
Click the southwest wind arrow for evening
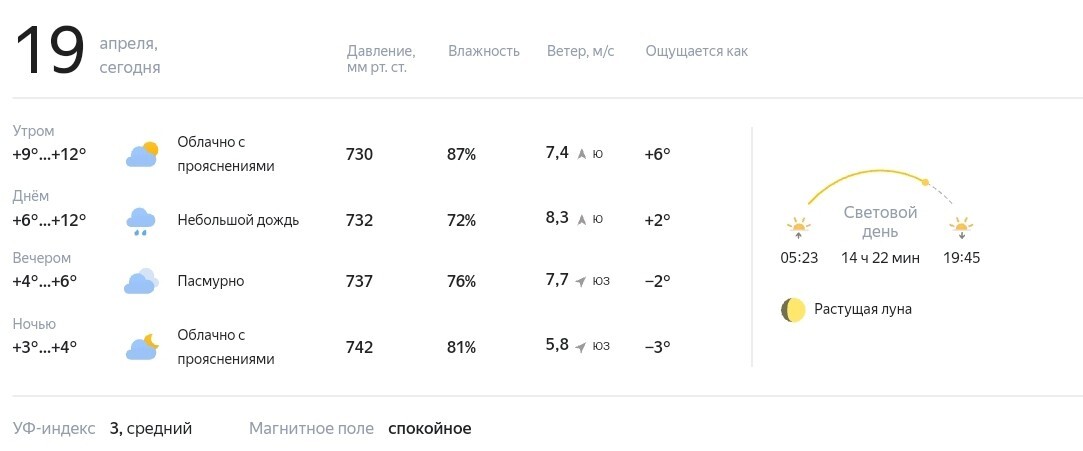coord(581,281)
